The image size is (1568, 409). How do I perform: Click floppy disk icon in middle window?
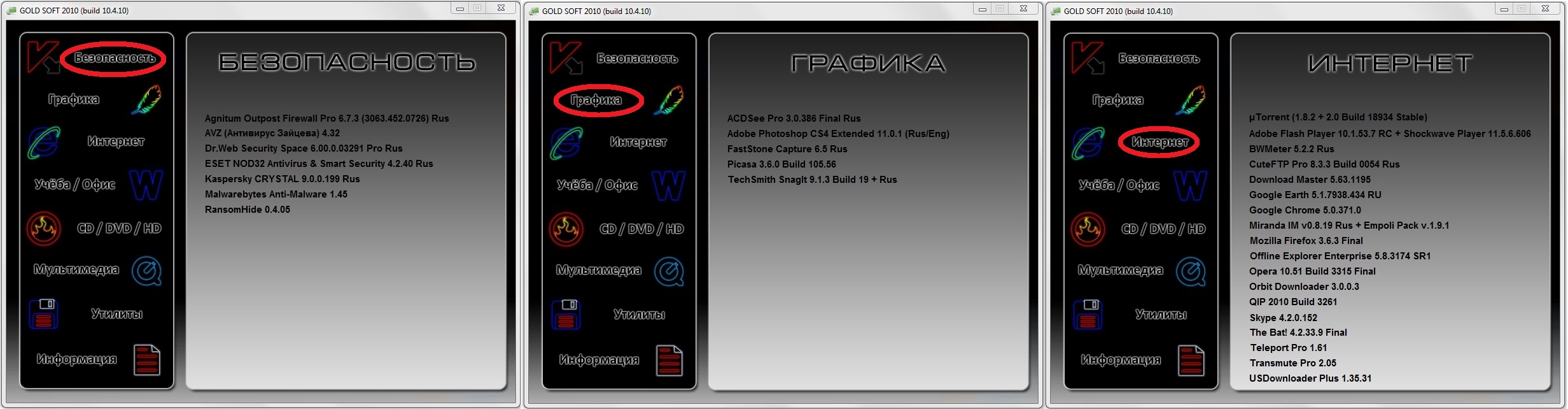pyautogui.click(x=566, y=315)
